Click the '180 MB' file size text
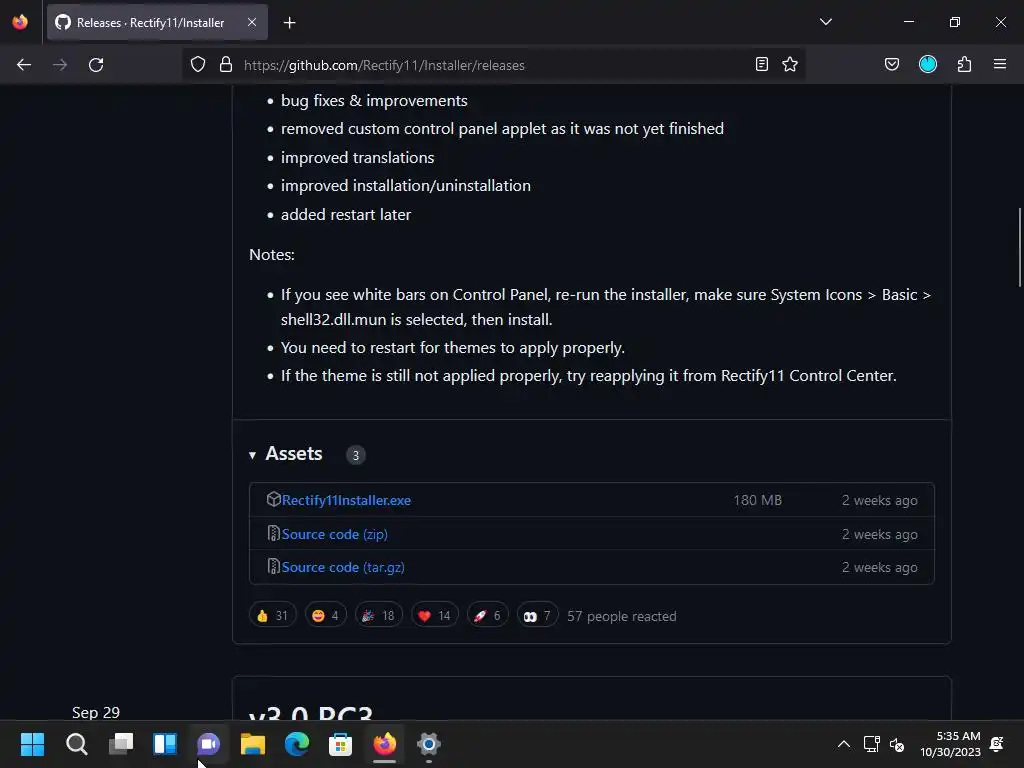Image resolution: width=1024 pixels, height=768 pixels. [757, 500]
